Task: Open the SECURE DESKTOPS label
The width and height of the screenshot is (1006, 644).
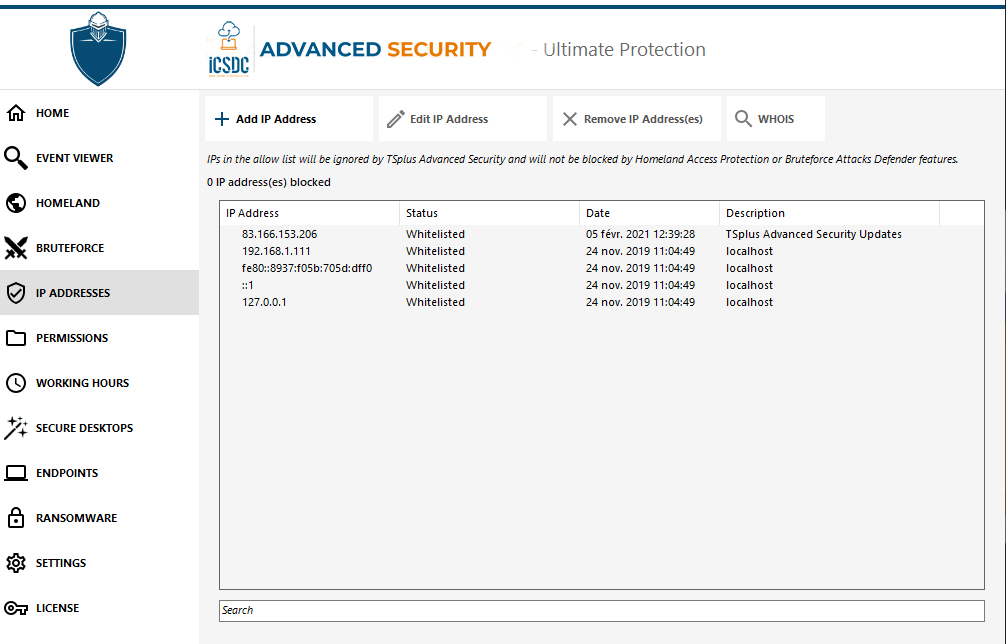Action: (x=85, y=428)
